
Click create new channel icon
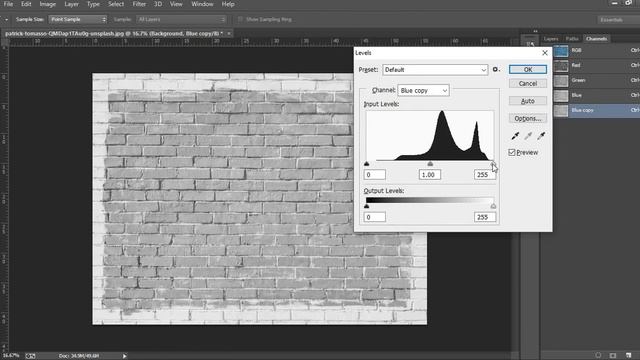point(629,356)
